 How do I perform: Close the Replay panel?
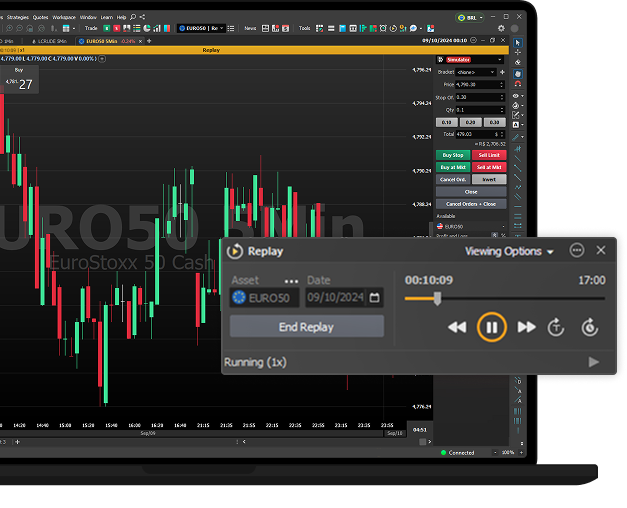601,250
